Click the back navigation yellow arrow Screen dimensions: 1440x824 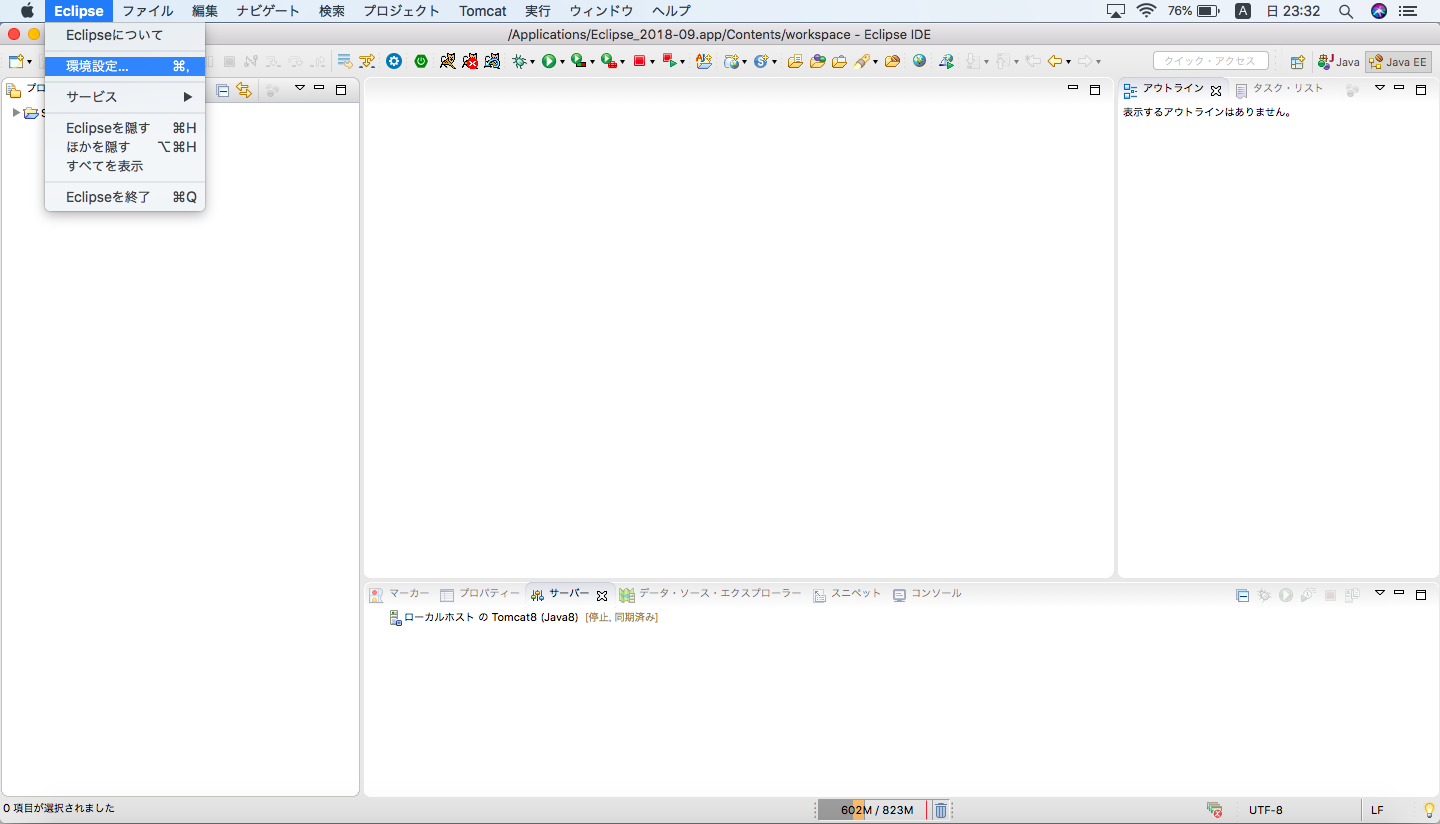click(1054, 61)
